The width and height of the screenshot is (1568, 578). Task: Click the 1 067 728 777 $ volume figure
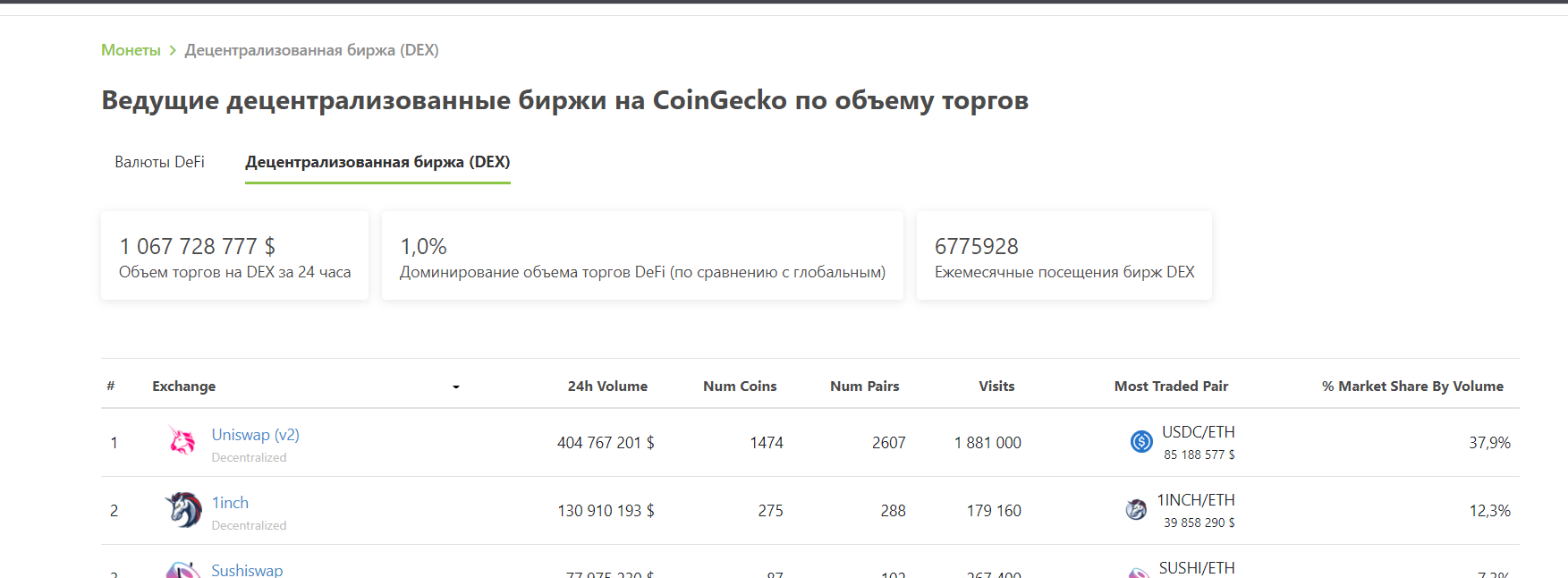197,246
